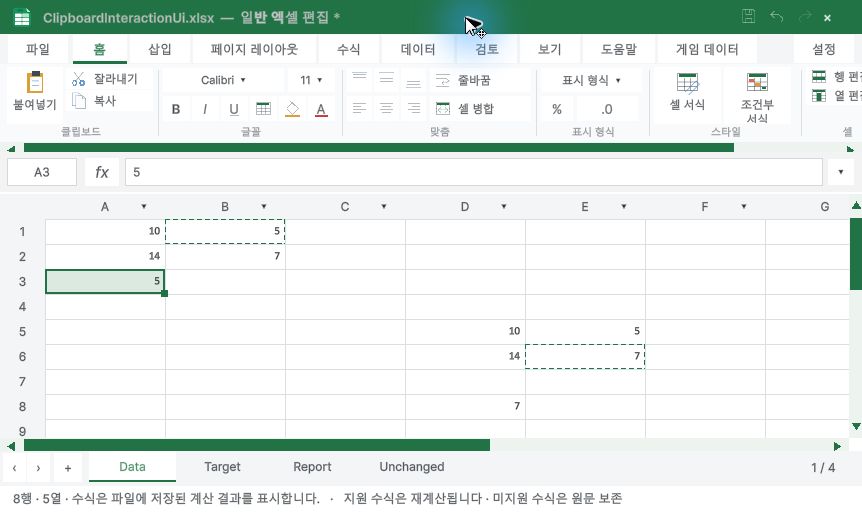Open Conditional formatting (조건부 서식)
Screen dimensions: 862x512
click(x=757, y=97)
